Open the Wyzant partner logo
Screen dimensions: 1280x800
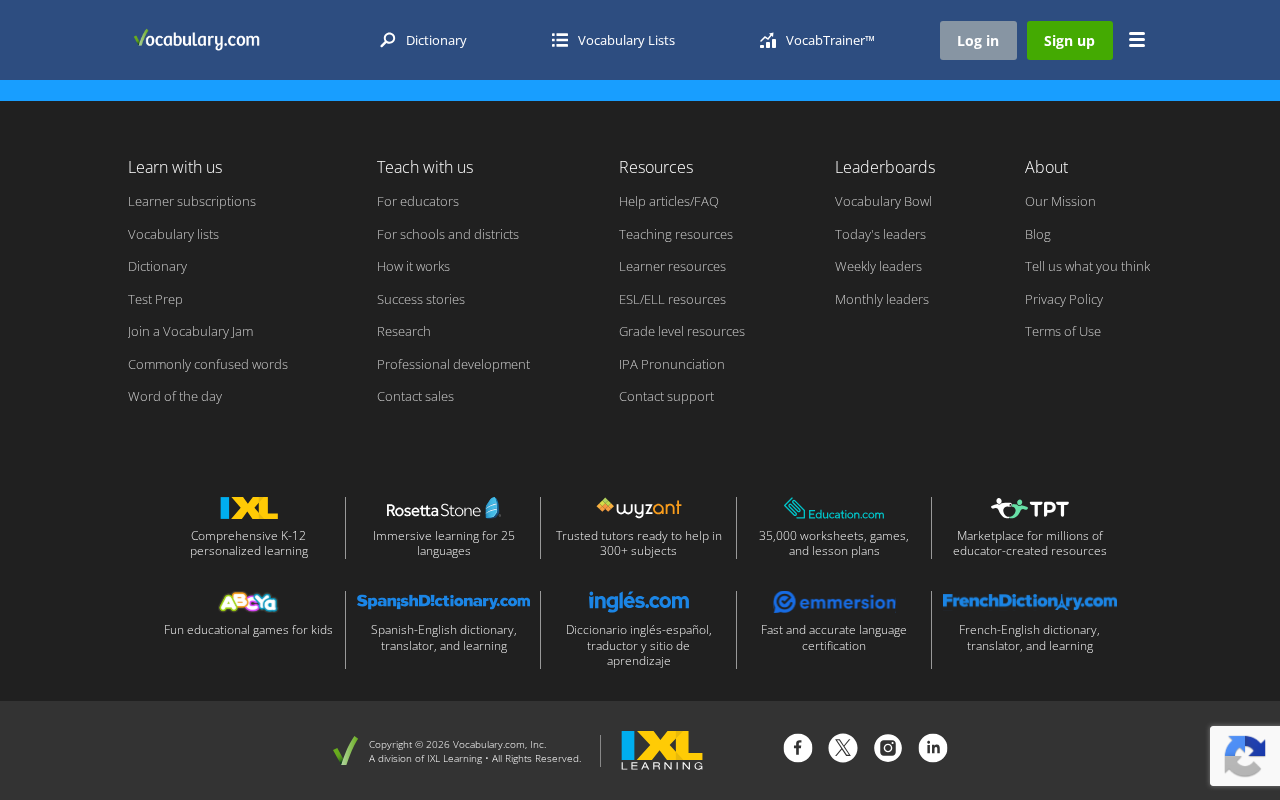pyautogui.click(x=639, y=508)
